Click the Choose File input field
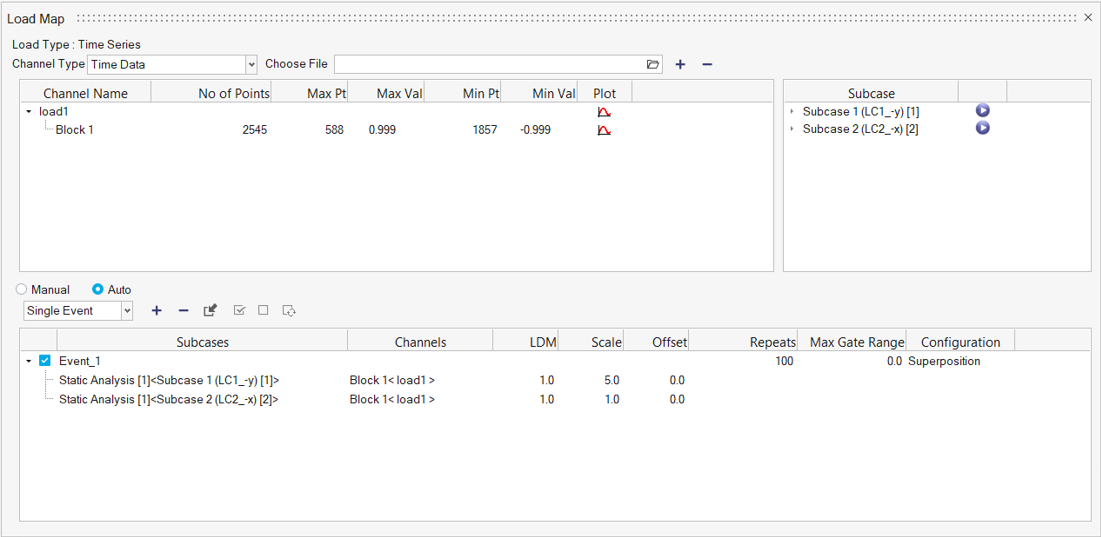 pos(490,65)
